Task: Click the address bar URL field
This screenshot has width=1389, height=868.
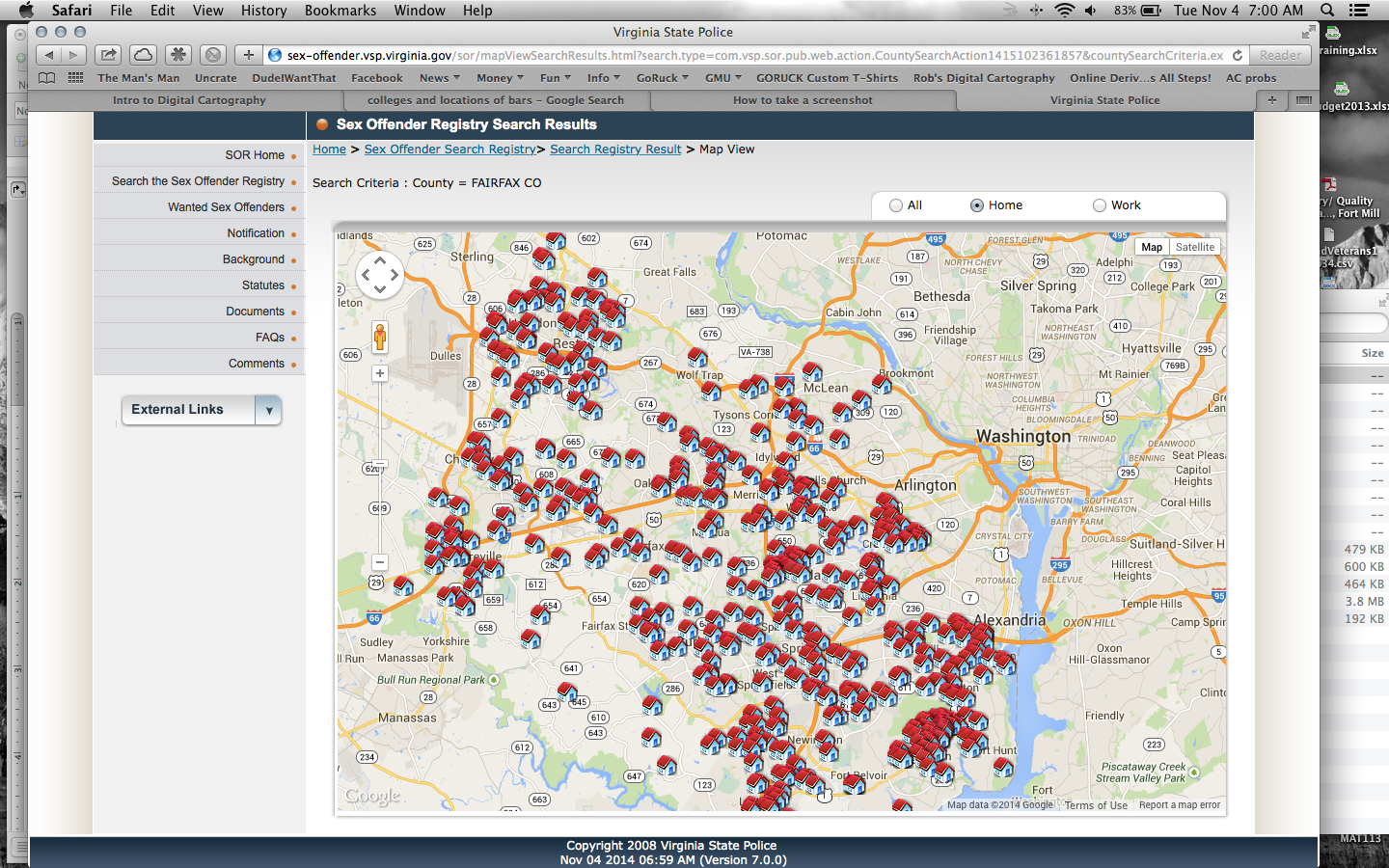Action: tap(755, 55)
